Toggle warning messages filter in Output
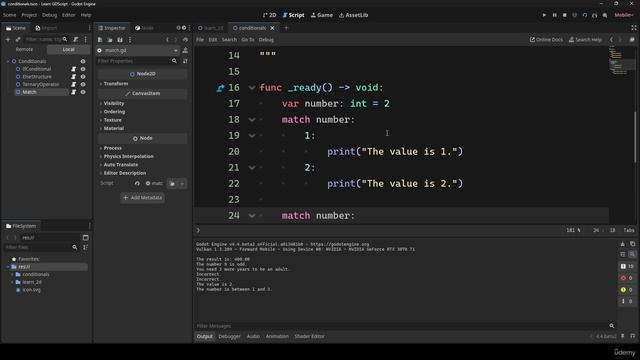The width and height of the screenshot is (640, 360). tap(627, 290)
